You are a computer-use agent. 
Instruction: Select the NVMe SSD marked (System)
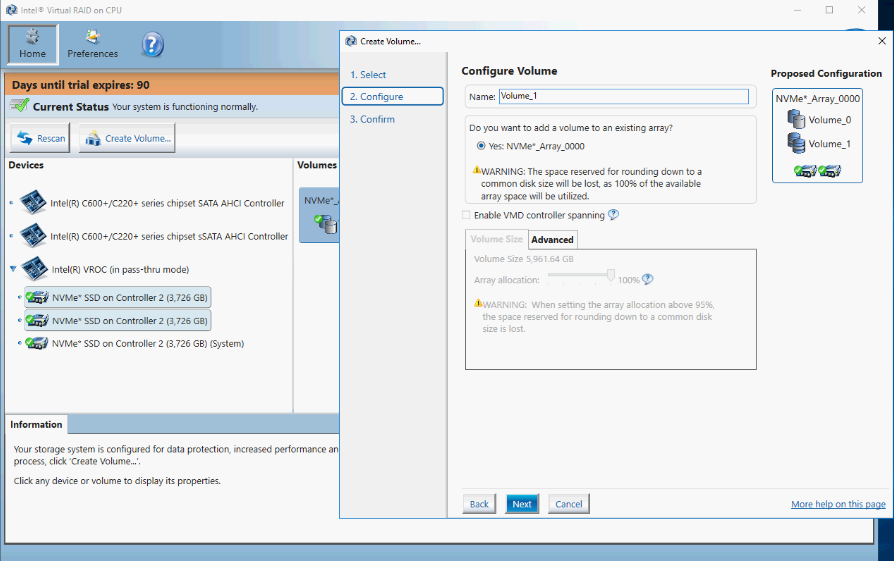tap(135, 343)
